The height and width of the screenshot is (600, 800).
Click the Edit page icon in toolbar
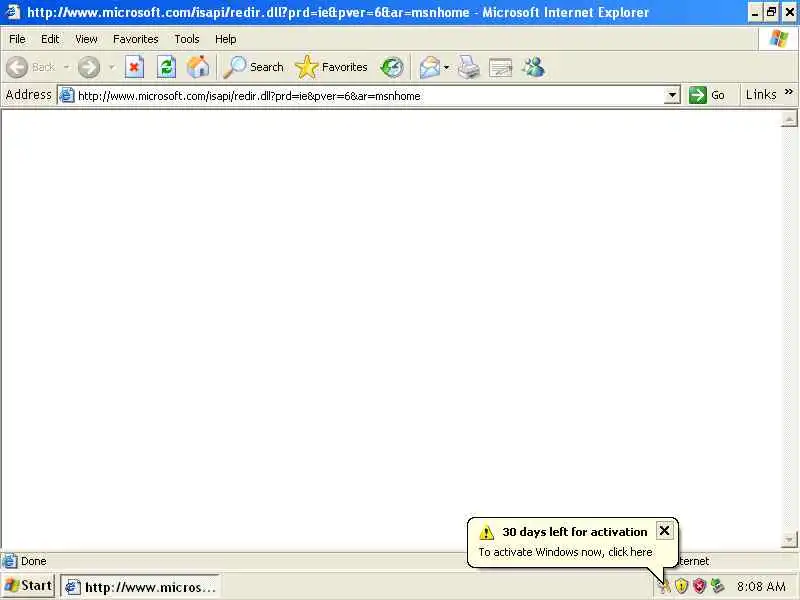[501, 67]
